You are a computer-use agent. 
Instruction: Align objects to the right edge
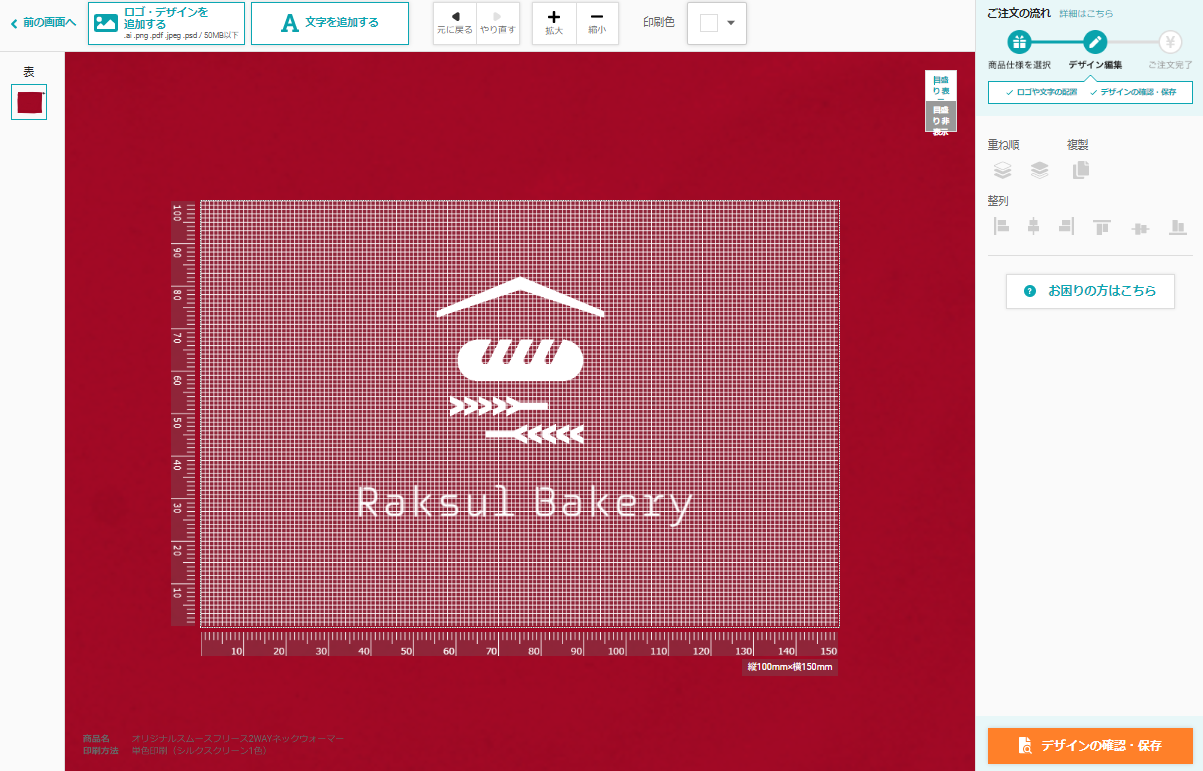[x=1067, y=227]
